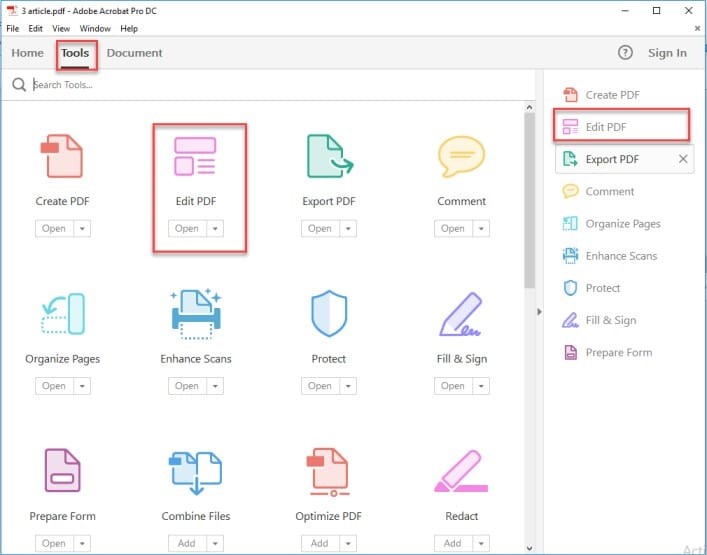The image size is (707, 555).
Task: Select Prepare Form in the right sidebar
Action: 607,353
